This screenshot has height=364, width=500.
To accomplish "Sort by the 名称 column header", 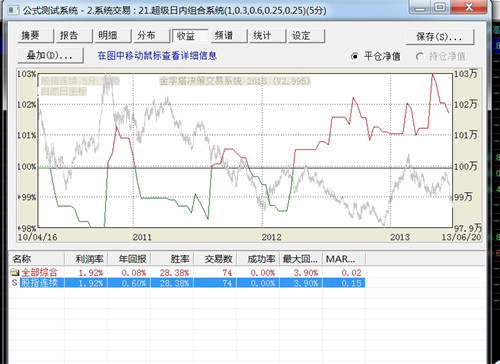I will [36, 259].
